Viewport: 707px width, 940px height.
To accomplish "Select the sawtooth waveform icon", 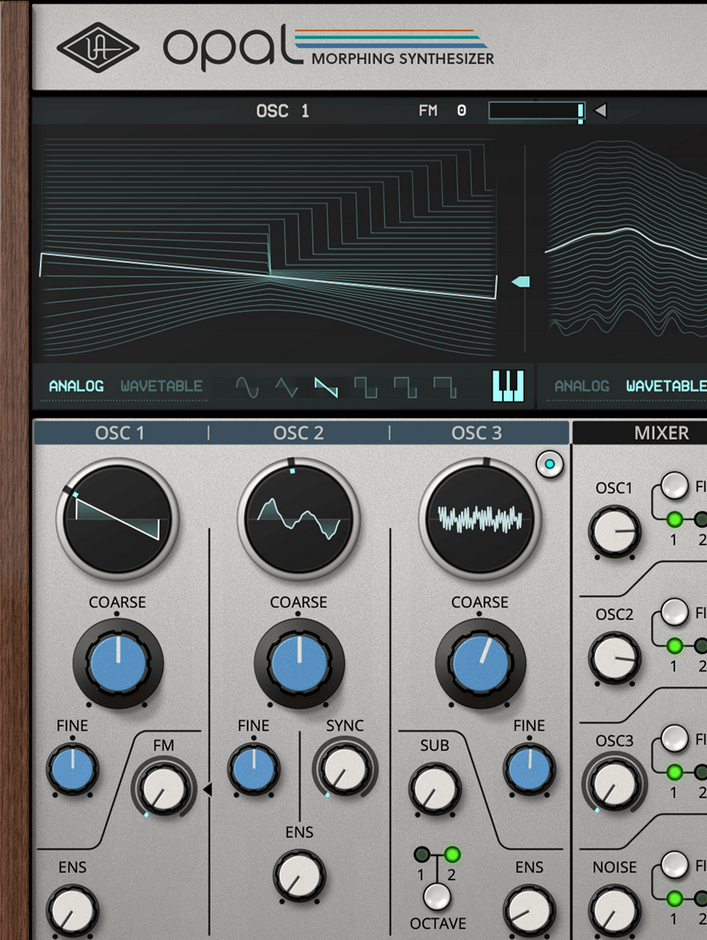I will (x=326, y=387).
